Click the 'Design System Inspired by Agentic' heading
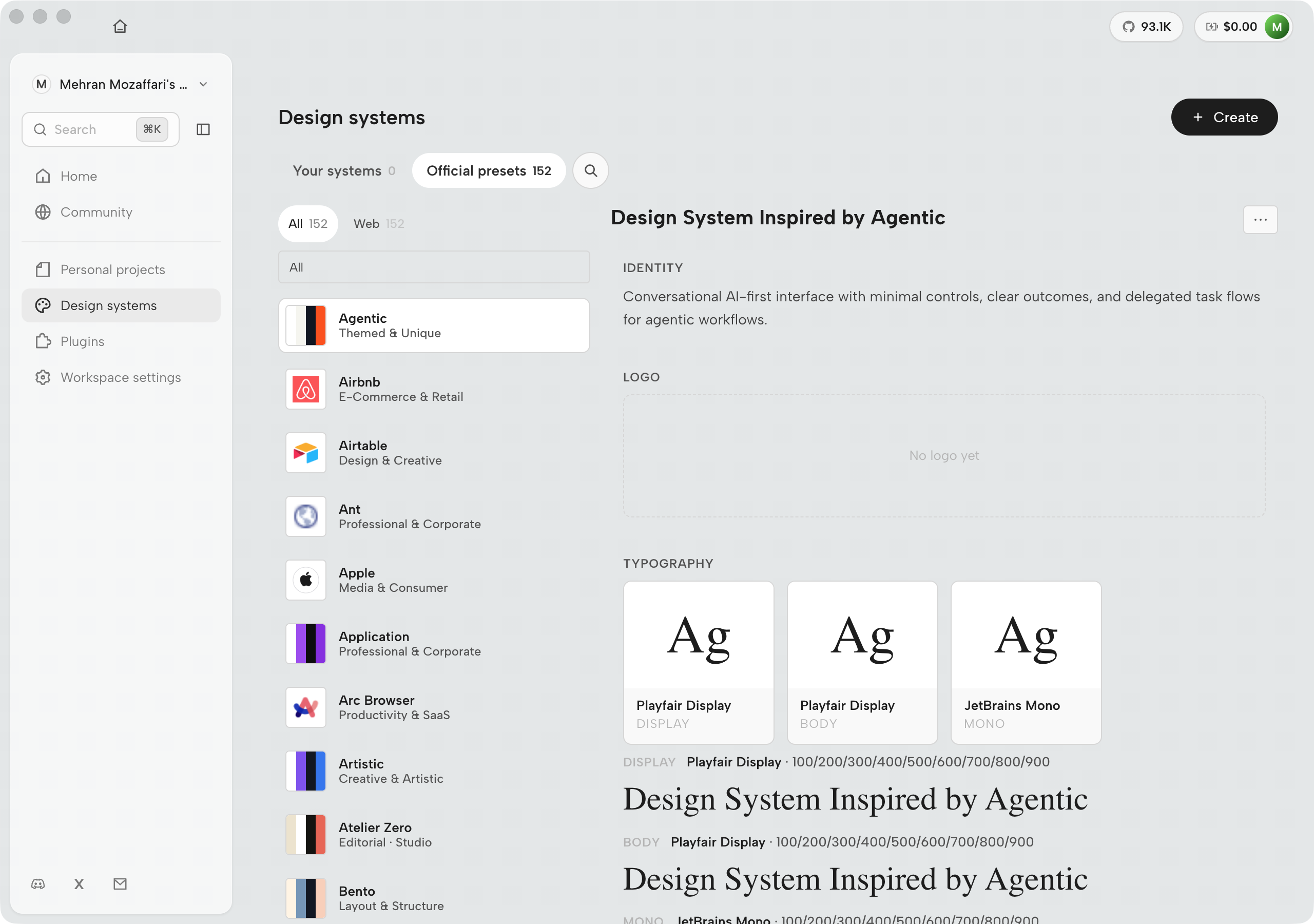Viewport: 1314px width, 924px height. coord(778,218)
